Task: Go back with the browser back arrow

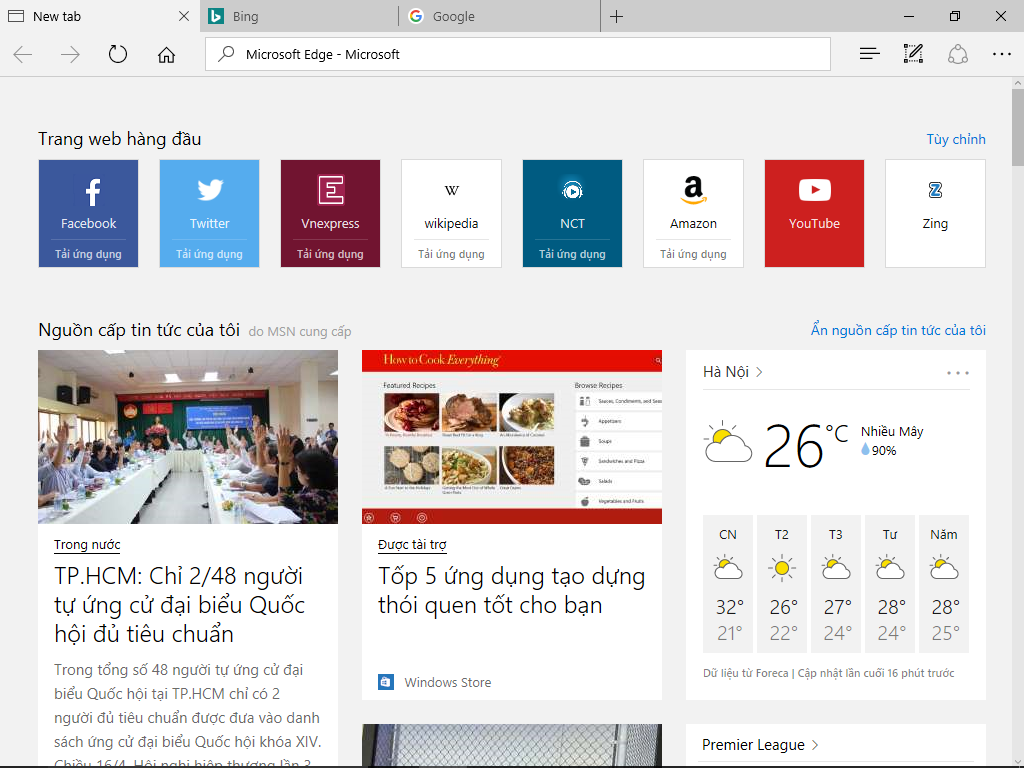Action: [x=23, y=54]
